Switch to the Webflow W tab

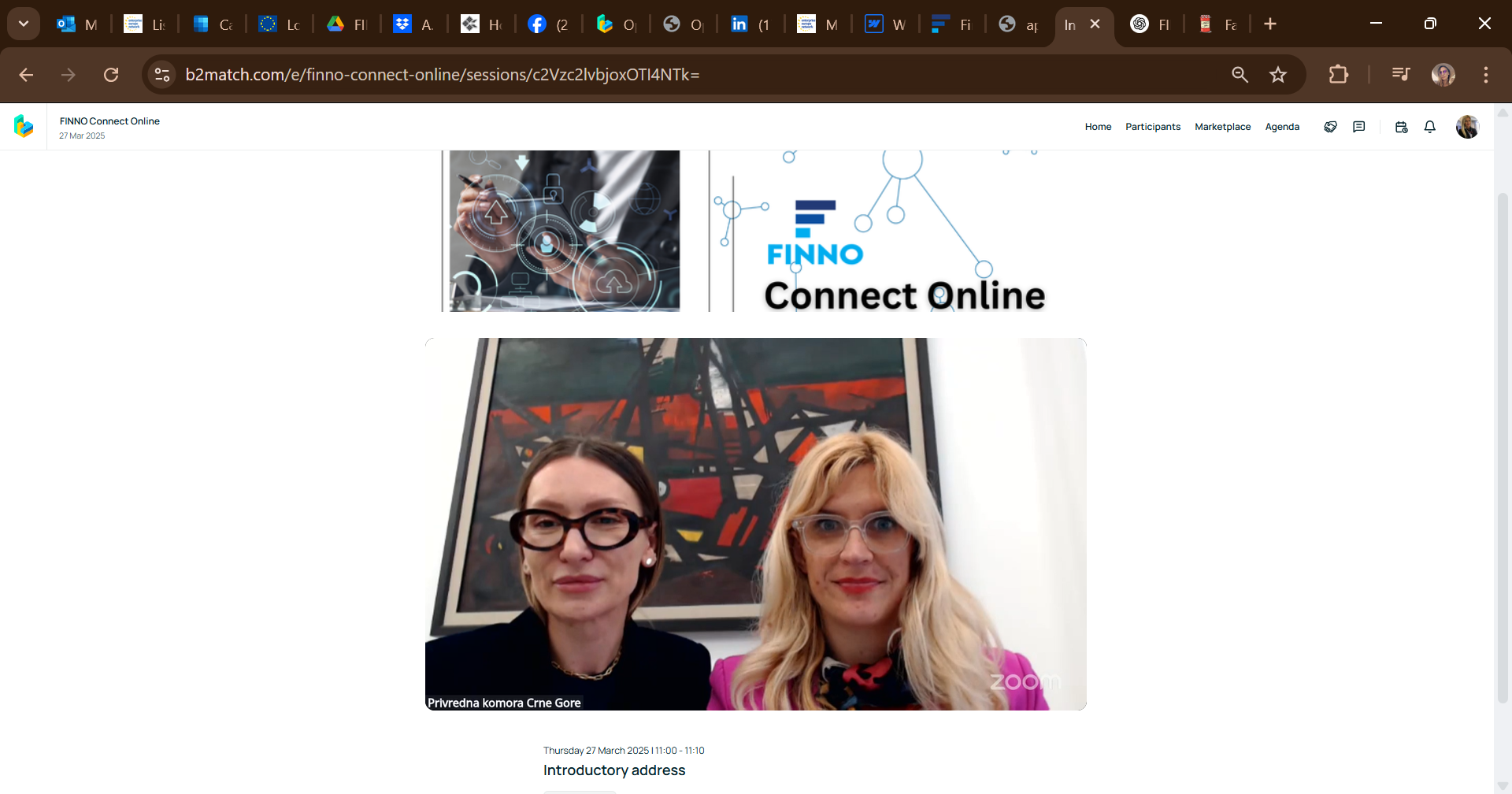point(886,24)
